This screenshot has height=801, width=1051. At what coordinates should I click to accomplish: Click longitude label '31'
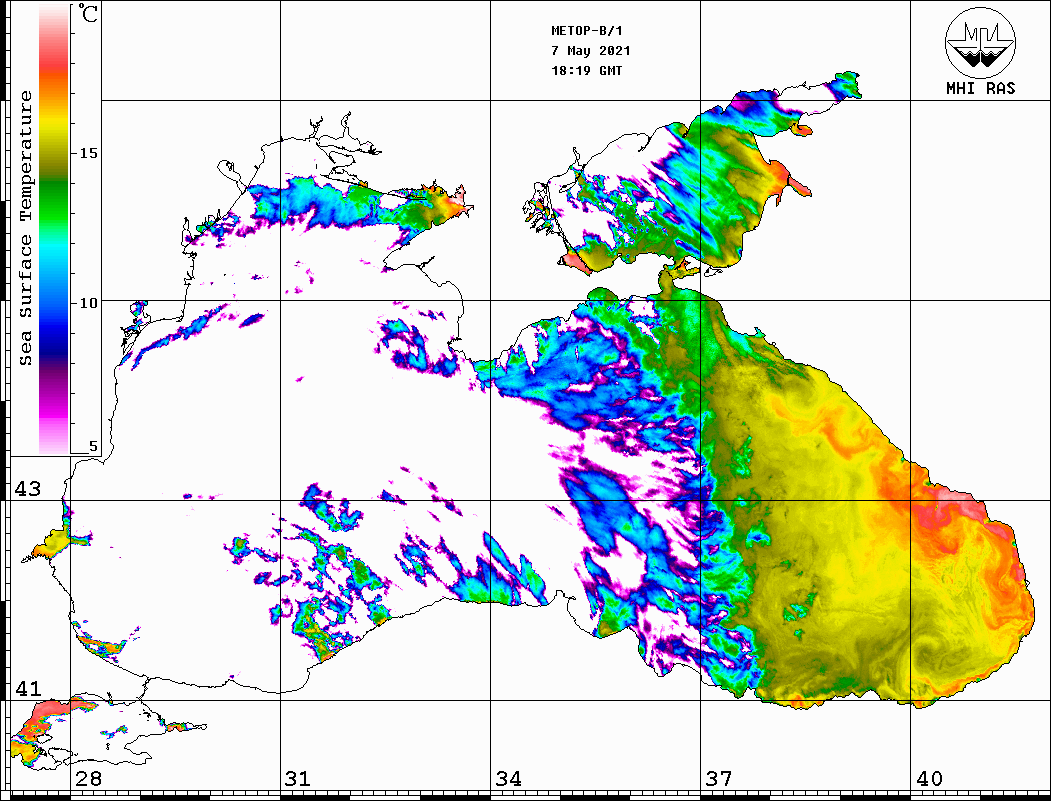point(298,779)
